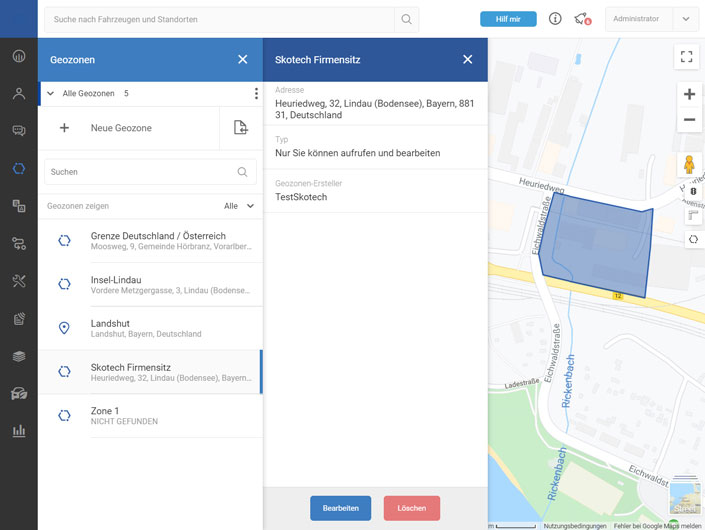The image size is (705, 530).
Task: Click the import geozone file icon
Action: (240, 128)
